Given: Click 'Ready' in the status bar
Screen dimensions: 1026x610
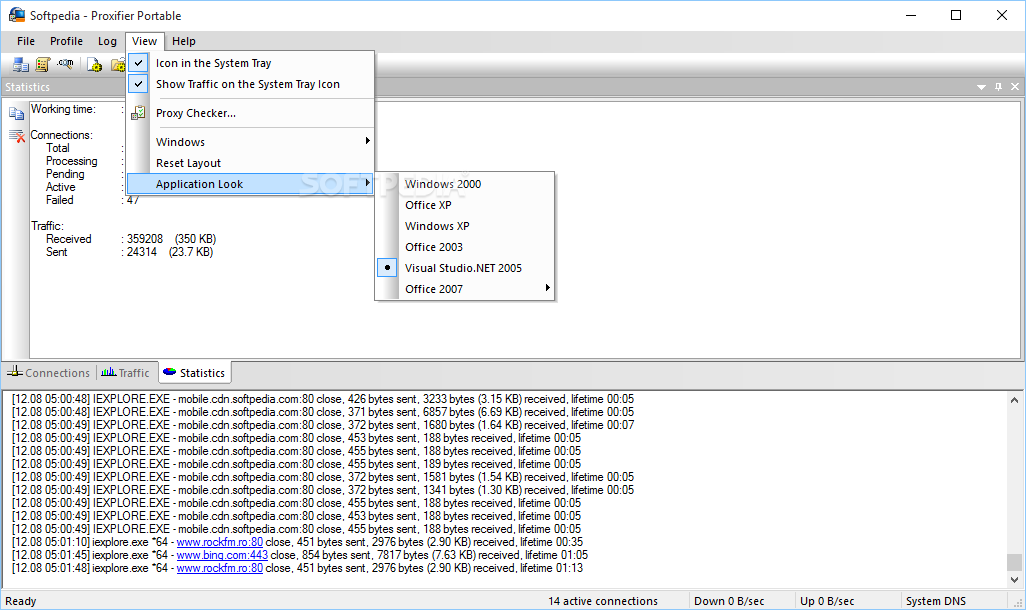Looking at the screenshot, I should pyautogui.click(x=21, y=601).
